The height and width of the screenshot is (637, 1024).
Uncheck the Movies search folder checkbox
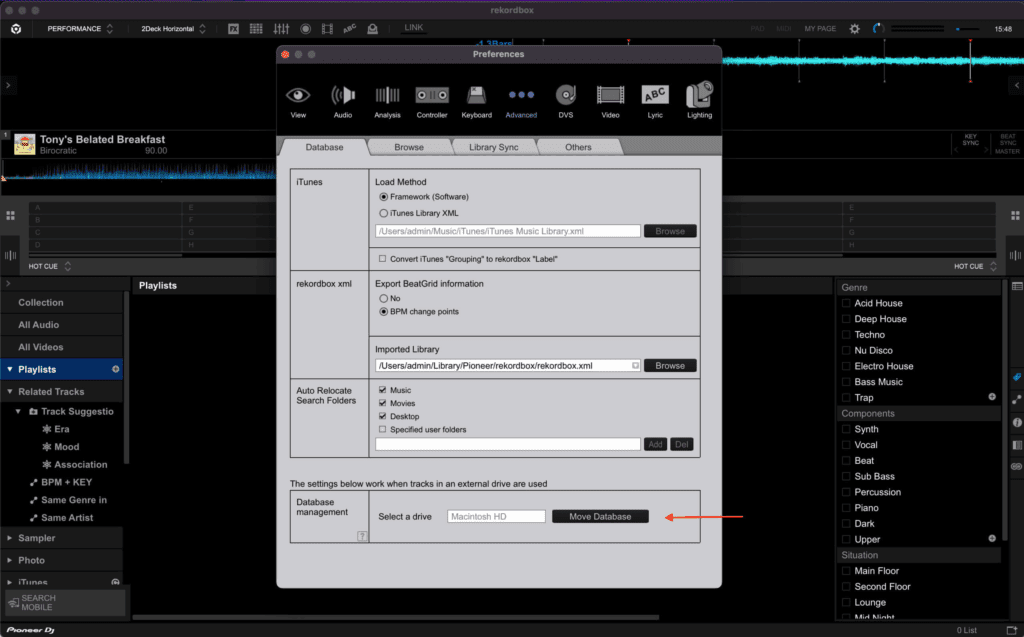(382, 403)
